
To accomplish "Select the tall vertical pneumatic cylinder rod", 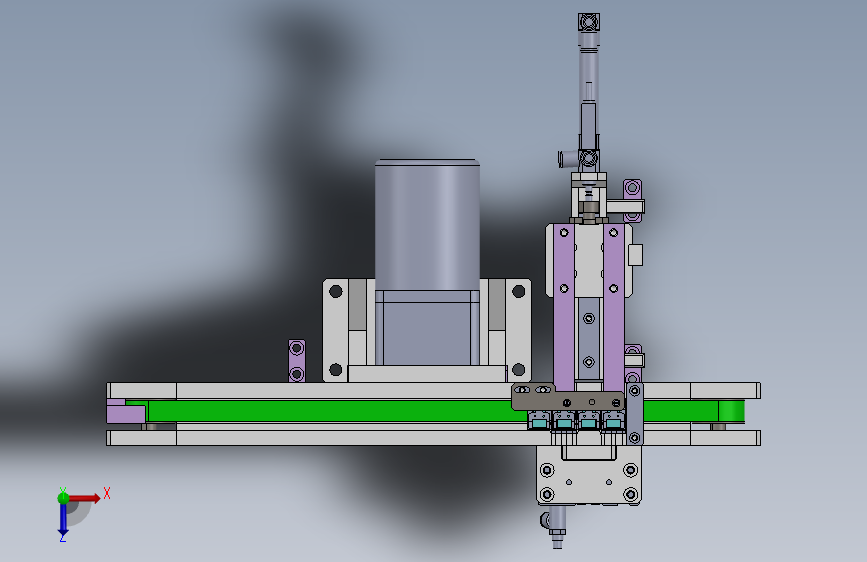I will 588,89.
